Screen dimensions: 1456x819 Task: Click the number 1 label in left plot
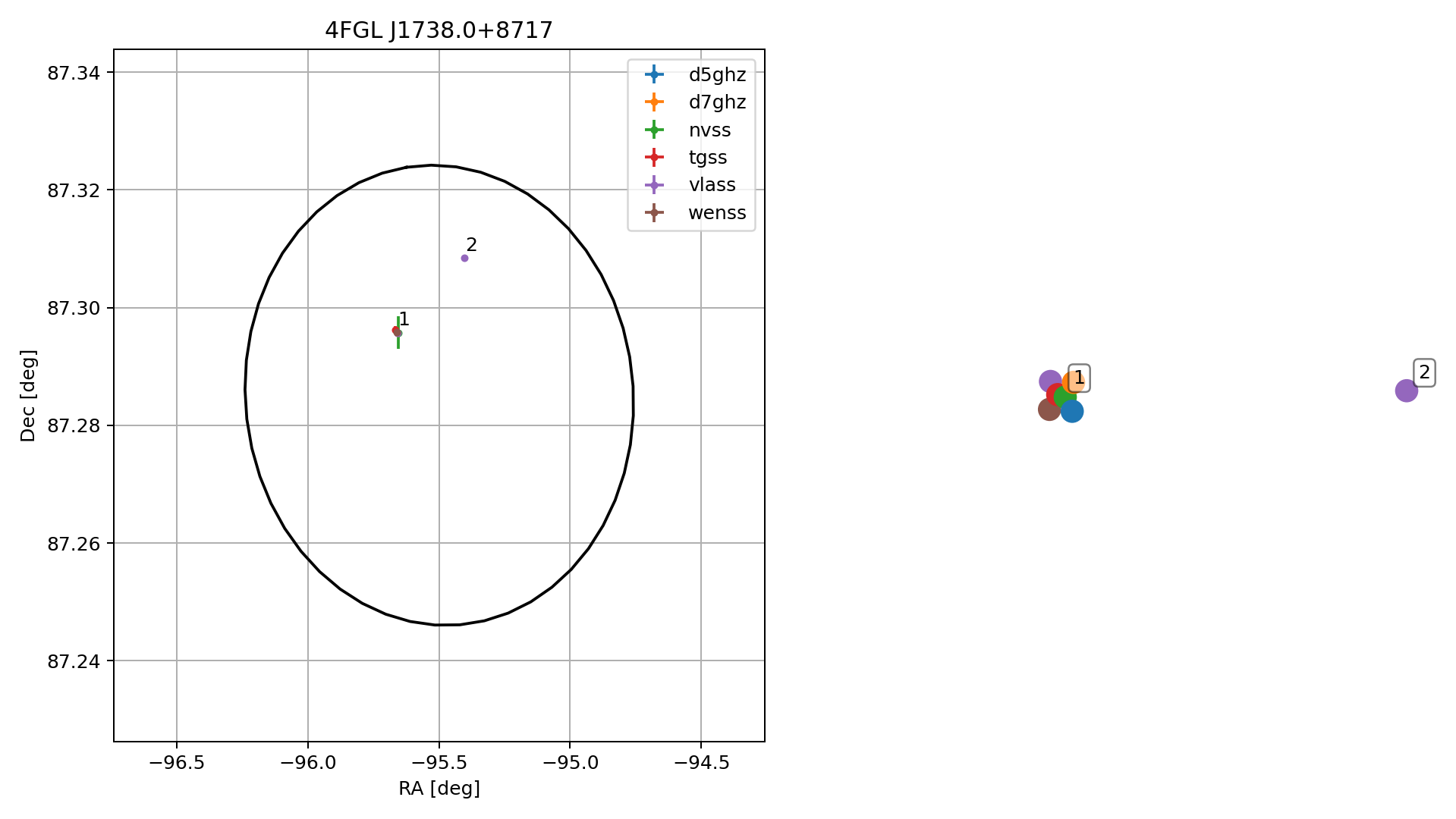tap(404, 319)
